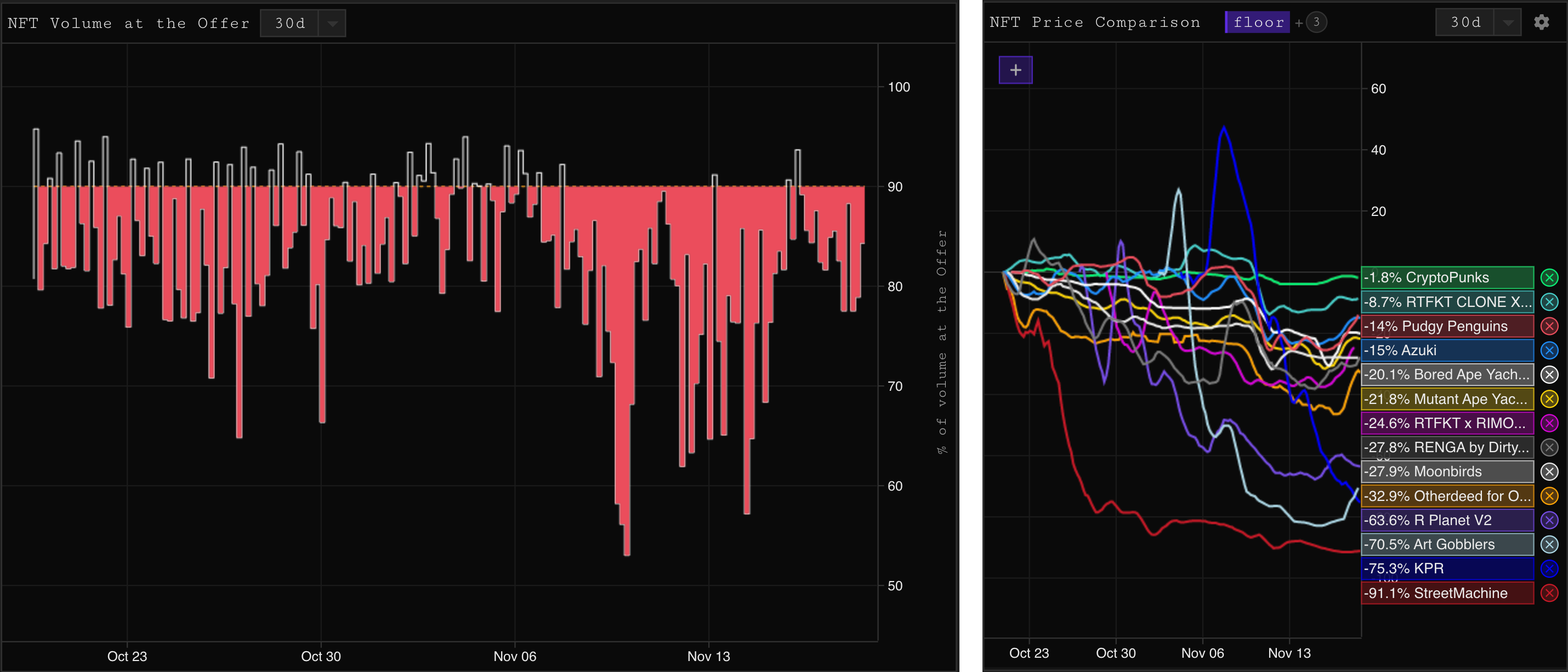Screen dimensions: 1568x672
Task: Remove KPR using dark blue X icon
Action: [1549, 568]
